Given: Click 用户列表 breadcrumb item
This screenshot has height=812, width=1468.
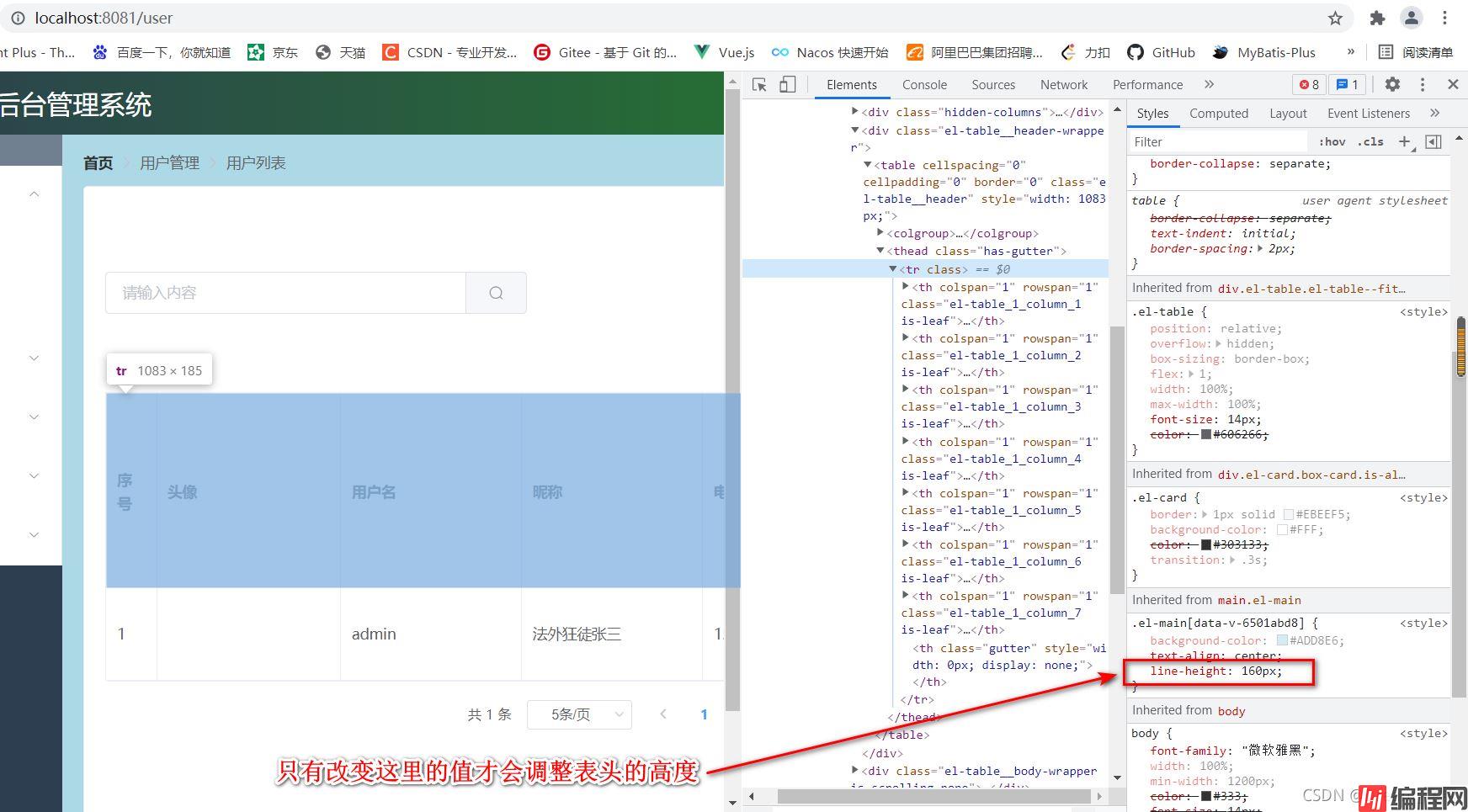Looking at the screenshot, I should (x=256, y=163).
